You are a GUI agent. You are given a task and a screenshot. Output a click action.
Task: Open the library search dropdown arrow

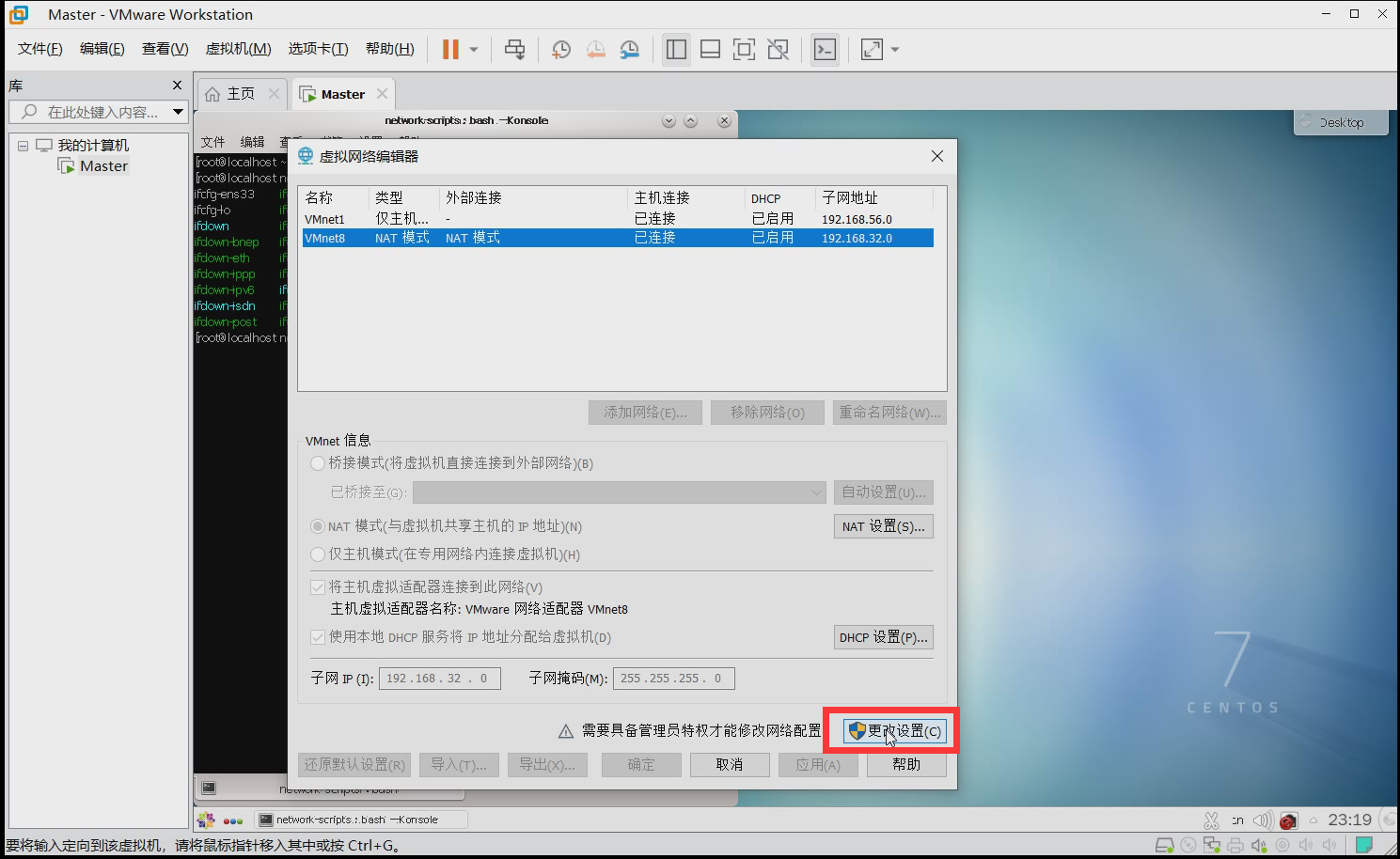[x=178, y=112]
